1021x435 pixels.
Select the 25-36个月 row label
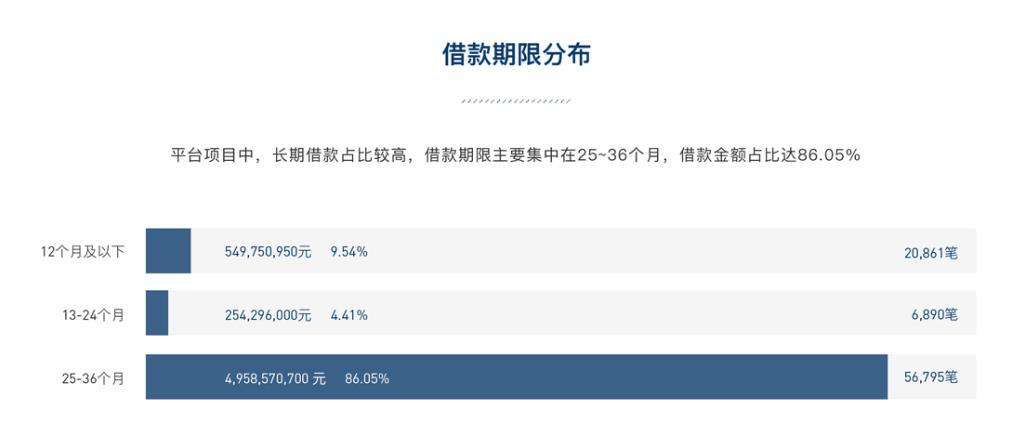93,378
